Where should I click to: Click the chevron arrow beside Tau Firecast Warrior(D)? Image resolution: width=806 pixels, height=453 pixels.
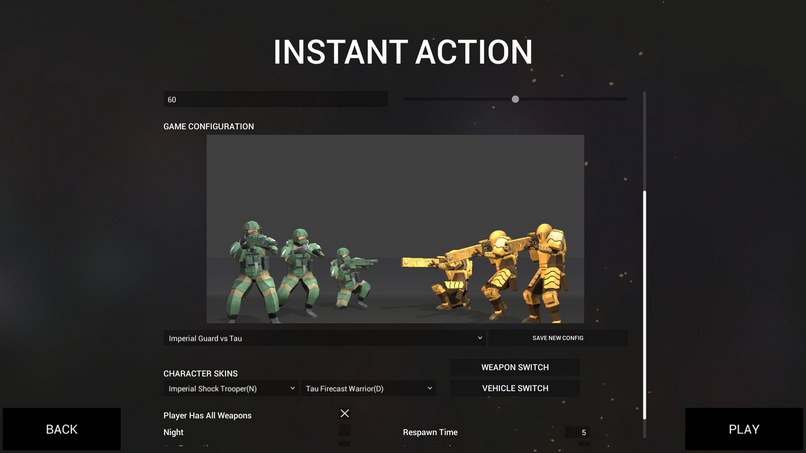click(430, 388)
